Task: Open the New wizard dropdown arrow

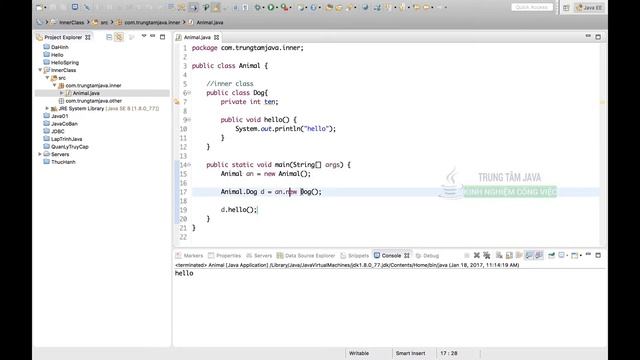Action: 45,7
